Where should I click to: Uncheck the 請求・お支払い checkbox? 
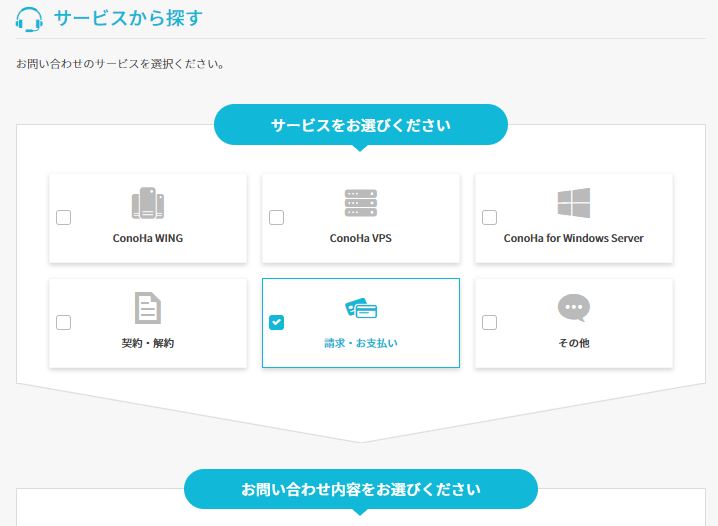click(276, 322)
